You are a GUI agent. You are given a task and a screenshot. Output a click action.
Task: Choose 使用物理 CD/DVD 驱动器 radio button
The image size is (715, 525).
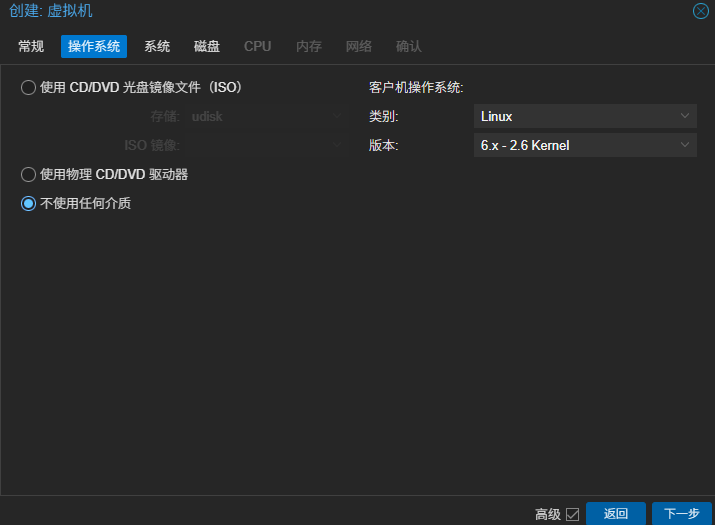29,175
